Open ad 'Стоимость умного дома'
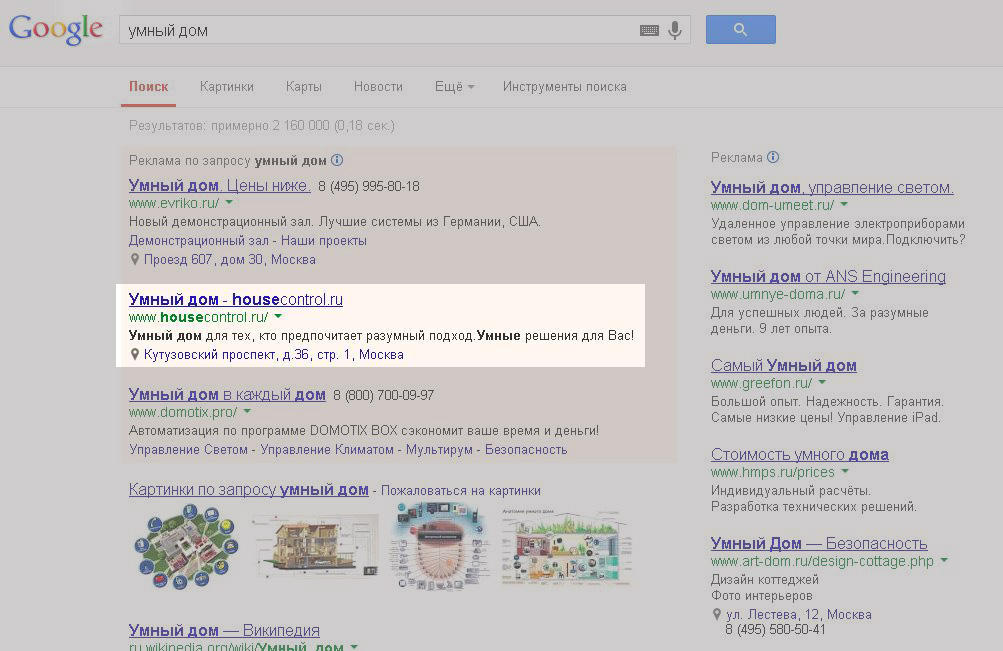This screenshot has height=651, width=1003. 800,454
